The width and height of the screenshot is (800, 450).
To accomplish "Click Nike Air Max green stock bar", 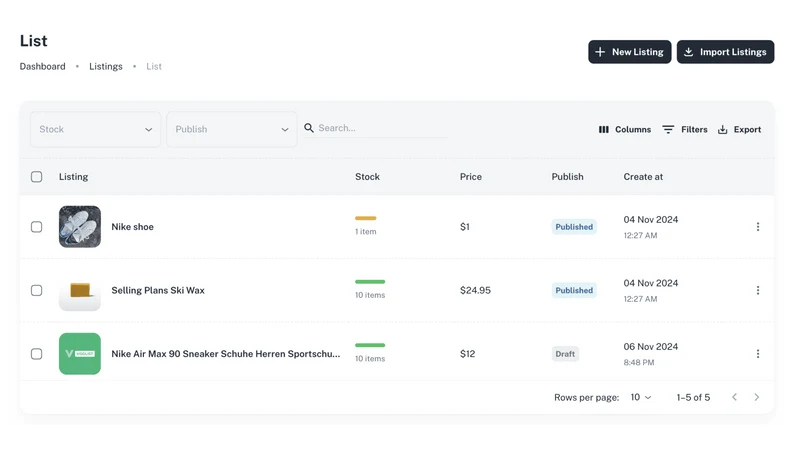I will pos(370,345).
